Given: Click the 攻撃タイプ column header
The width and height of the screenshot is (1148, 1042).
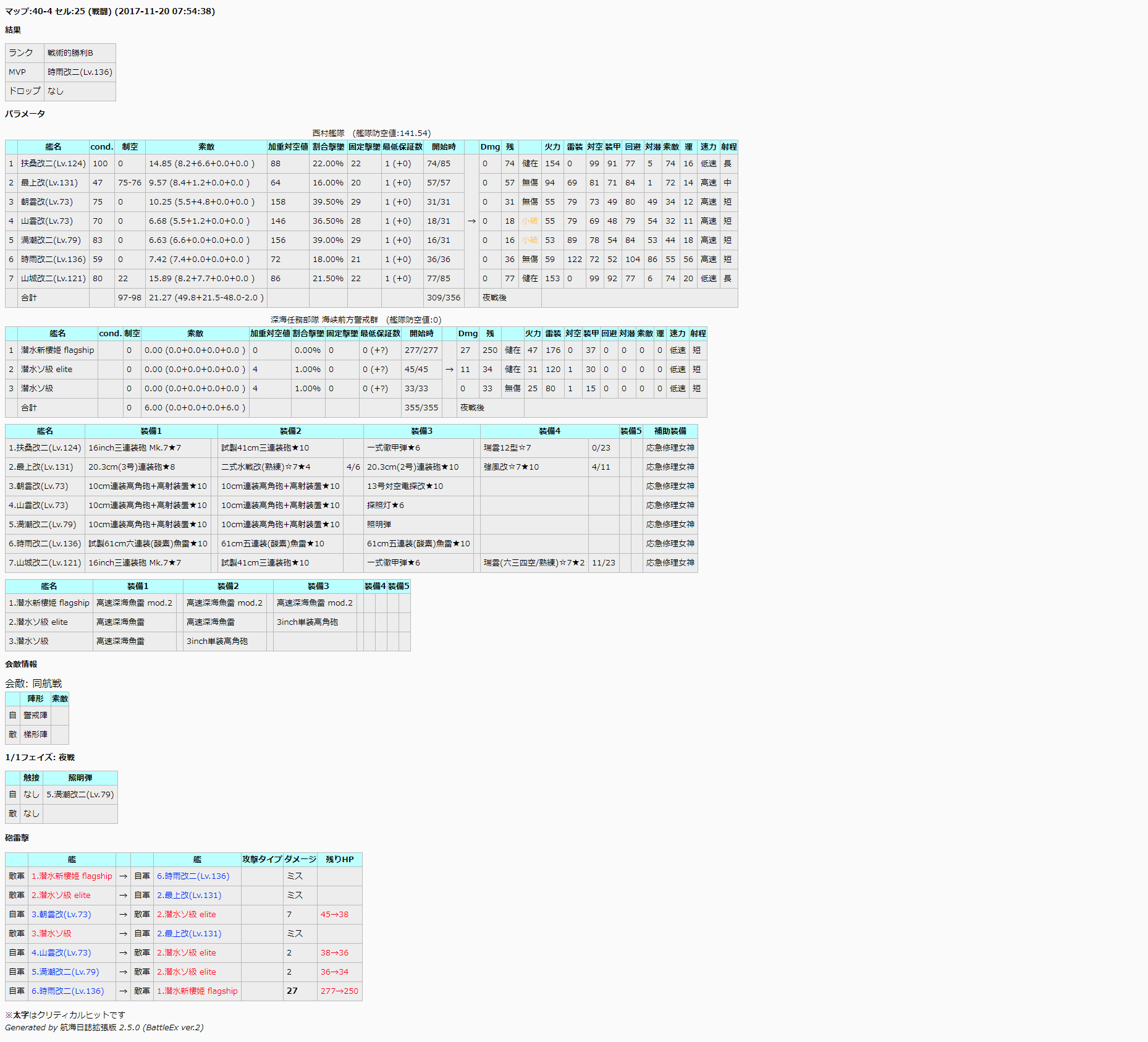Looking at the screenshot, I should pos(262,860).
